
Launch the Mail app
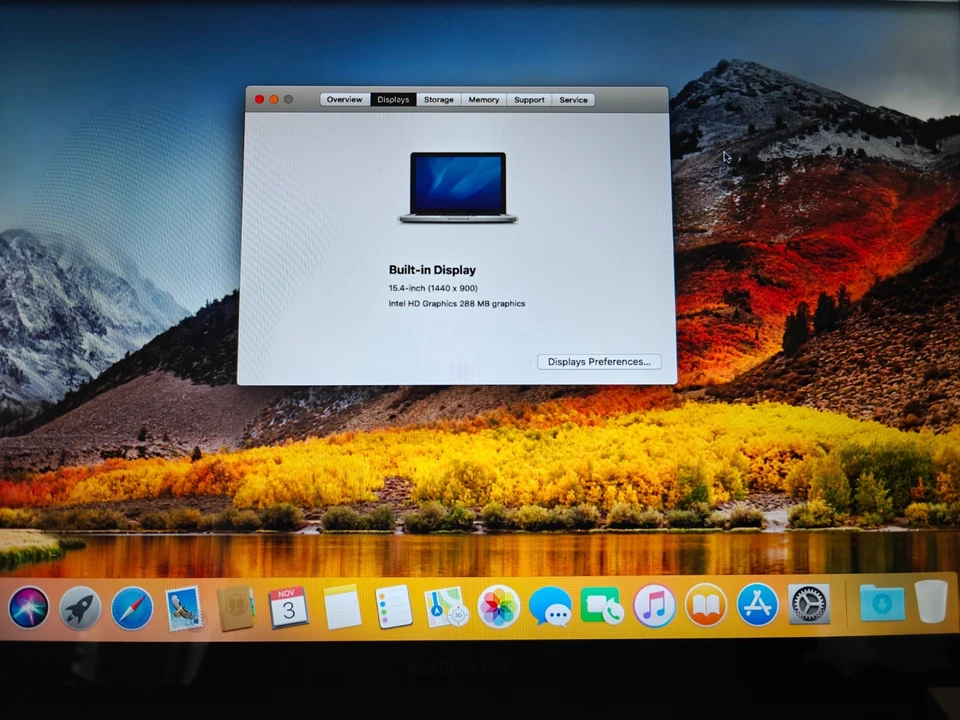point(183,605)
